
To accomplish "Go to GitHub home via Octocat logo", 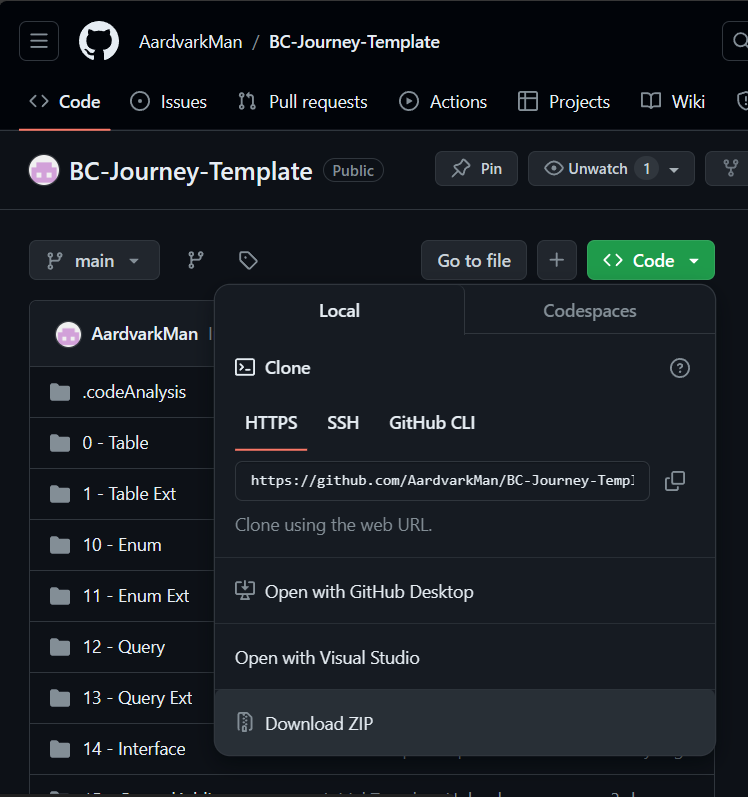I will point(99,41).
